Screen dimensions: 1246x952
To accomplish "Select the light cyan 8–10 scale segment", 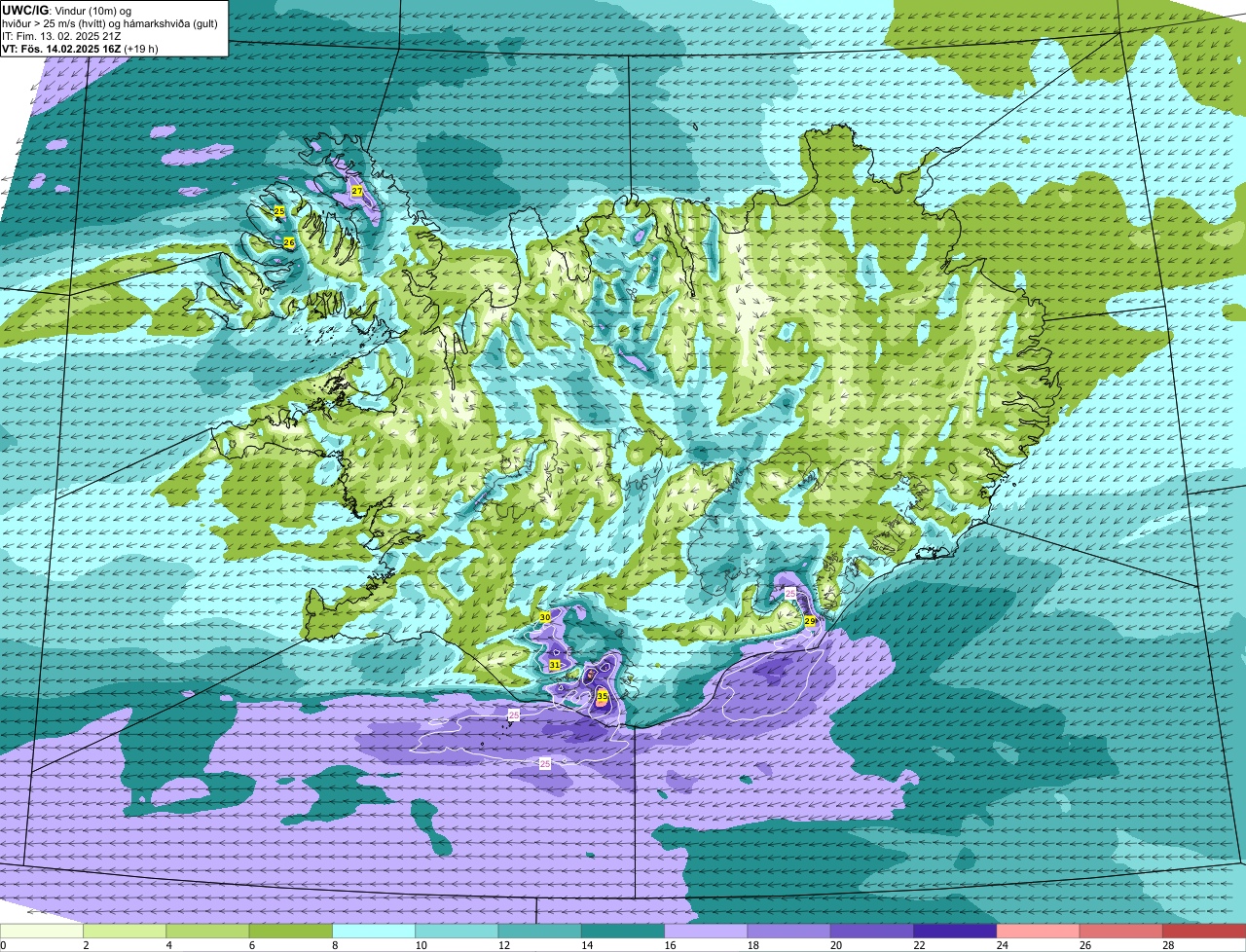I will [x=374, y=931].
